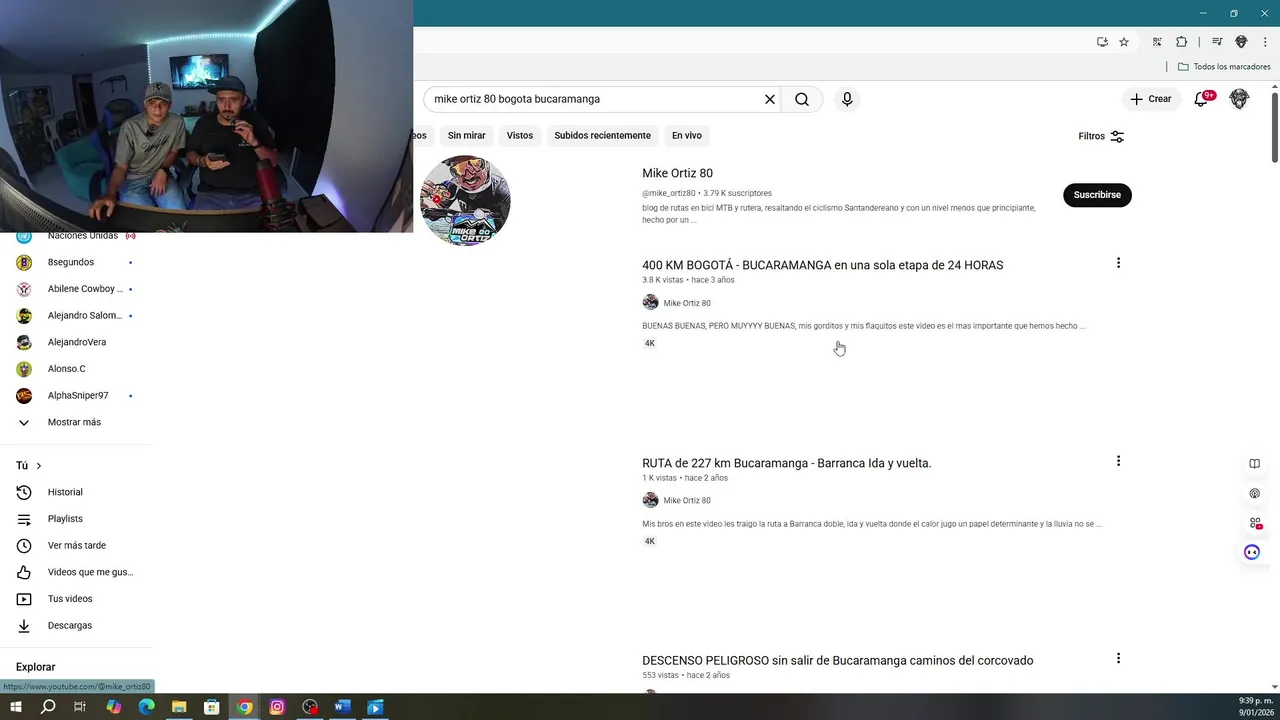The image size is (1280, 720).
Task: Open Mike Ortiz 80 under the RUTA de 227 km video
Action: (x=687, y=500)
